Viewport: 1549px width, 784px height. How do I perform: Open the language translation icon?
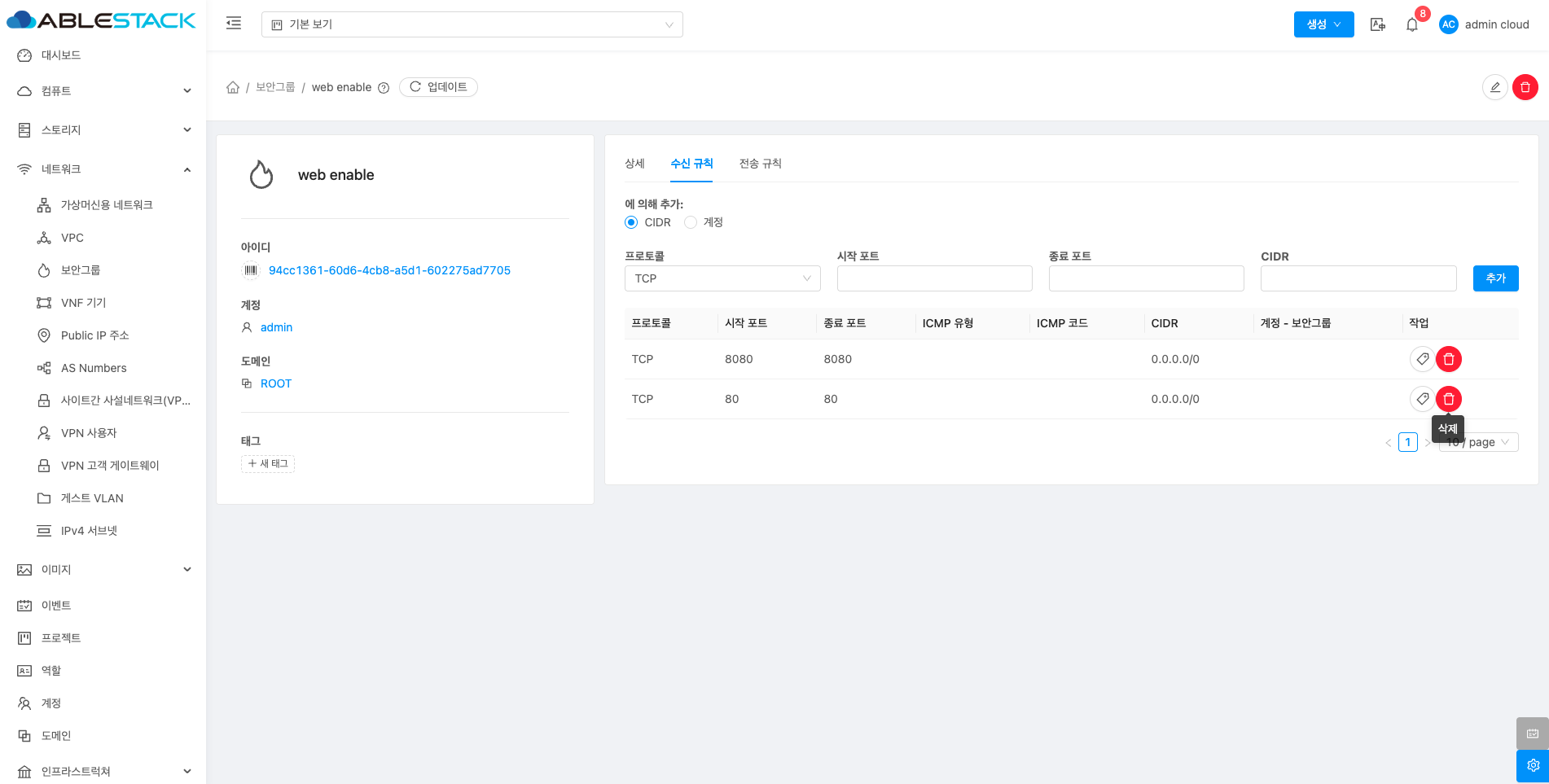(1377, 24)
